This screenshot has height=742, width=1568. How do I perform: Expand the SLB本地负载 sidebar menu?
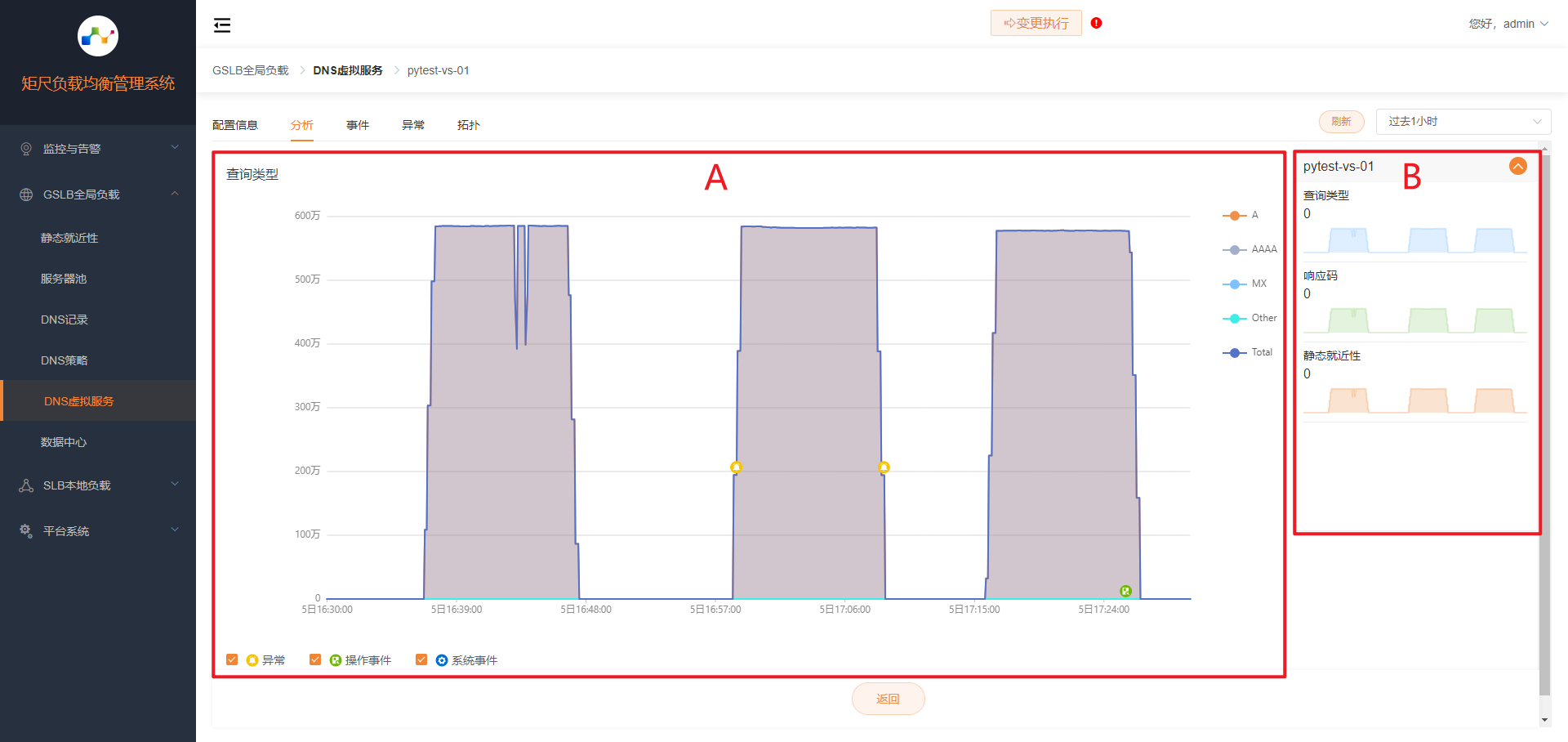pos(98,485)
